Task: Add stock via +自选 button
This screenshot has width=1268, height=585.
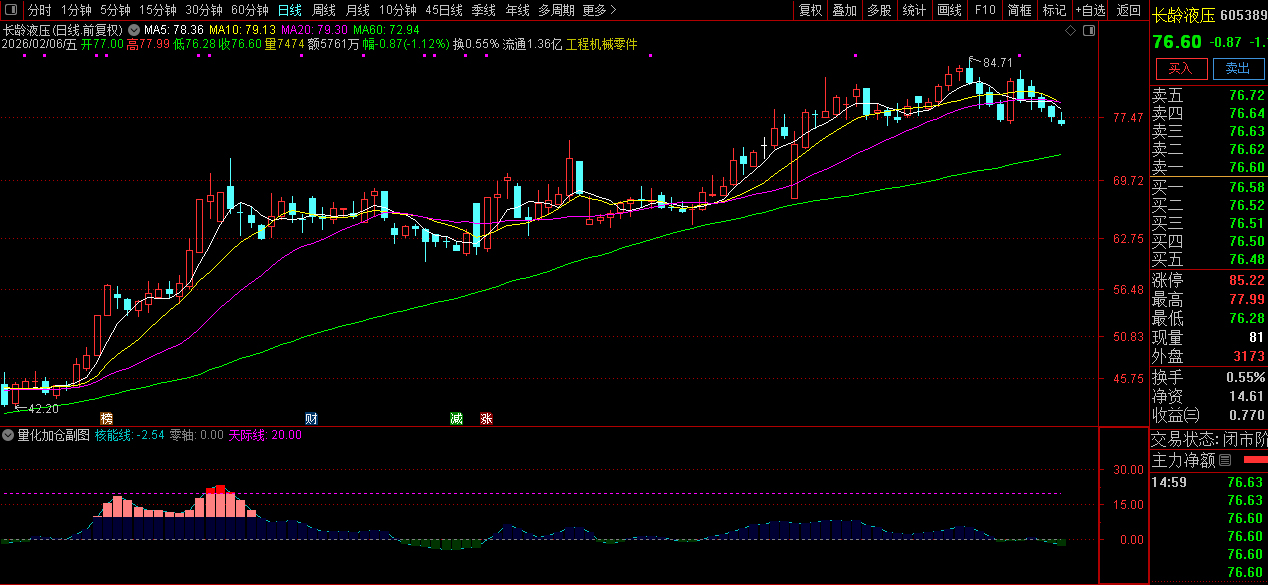Action: pyautogui.click(x=1091, y=10)
